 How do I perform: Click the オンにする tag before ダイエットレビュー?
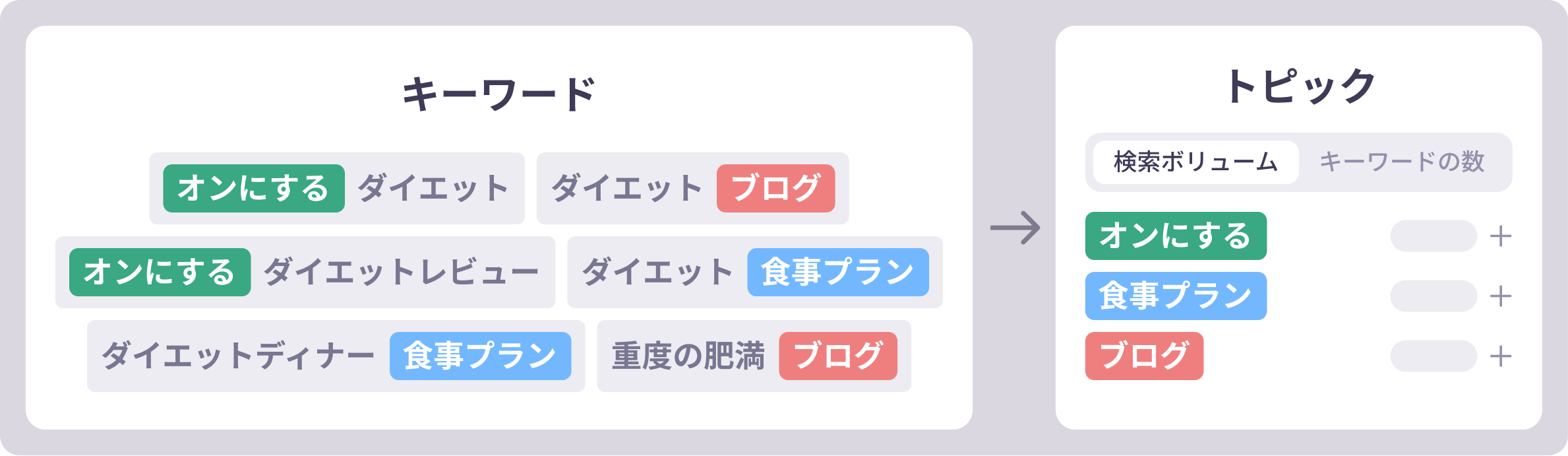click(x=160, y=273)
